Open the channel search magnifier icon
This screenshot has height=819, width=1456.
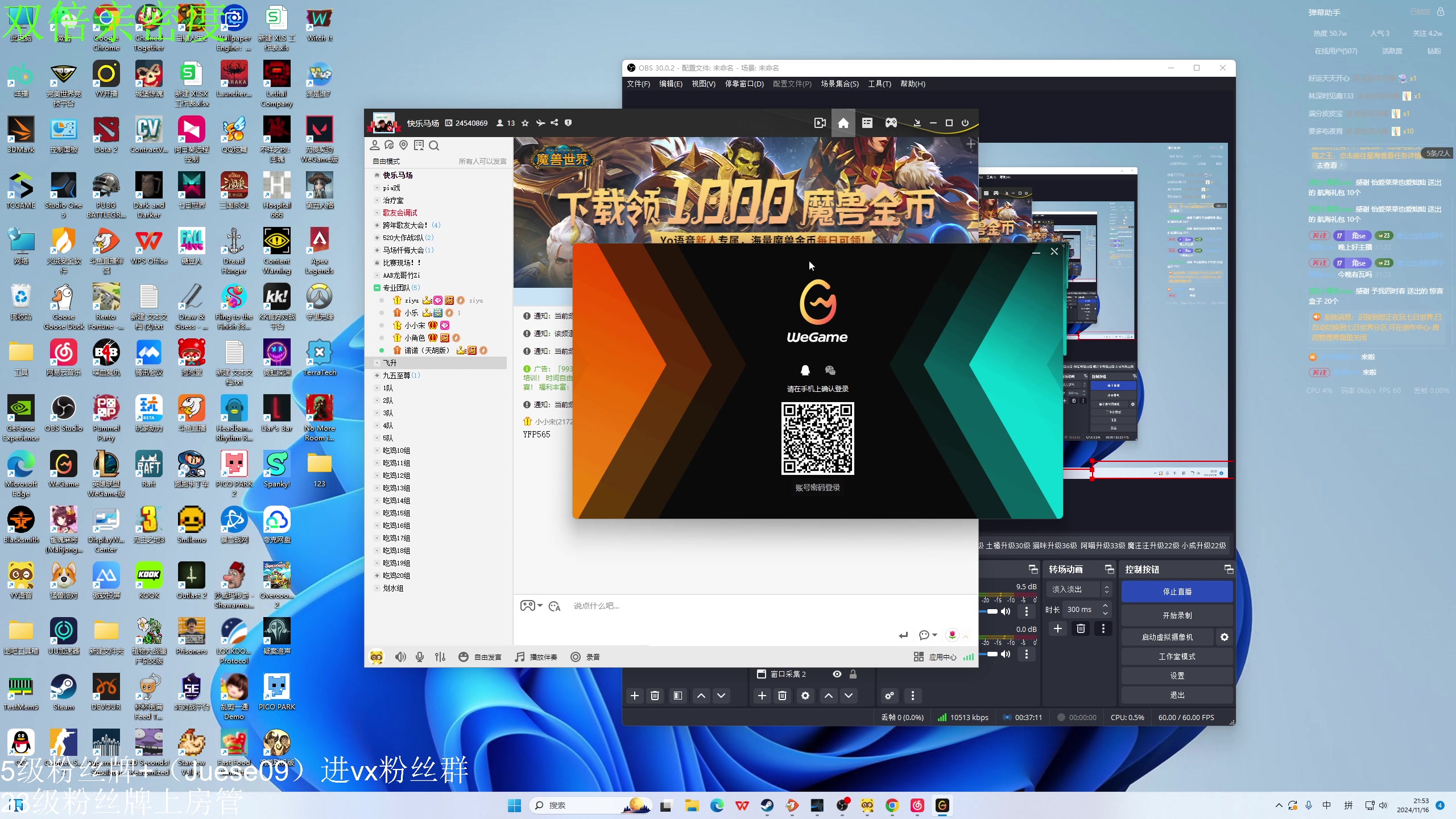(x=434, y=146)
